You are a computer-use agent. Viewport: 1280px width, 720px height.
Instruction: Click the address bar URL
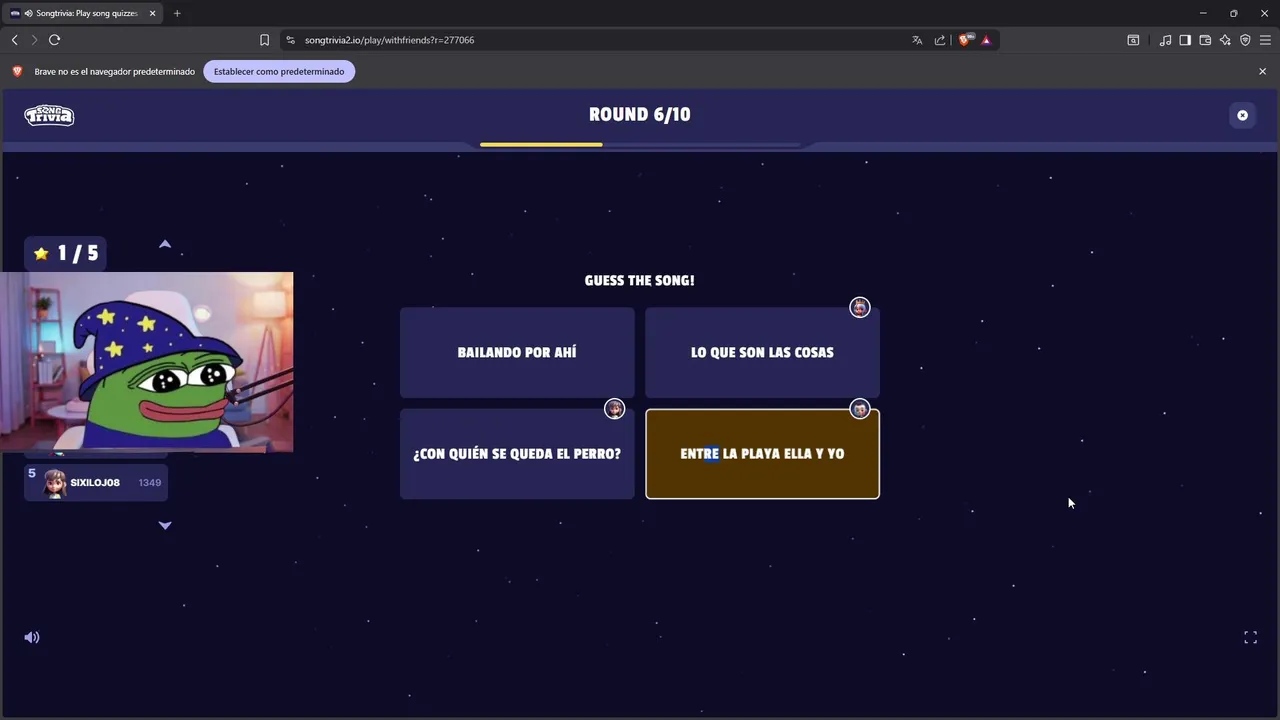pos(389,40)
